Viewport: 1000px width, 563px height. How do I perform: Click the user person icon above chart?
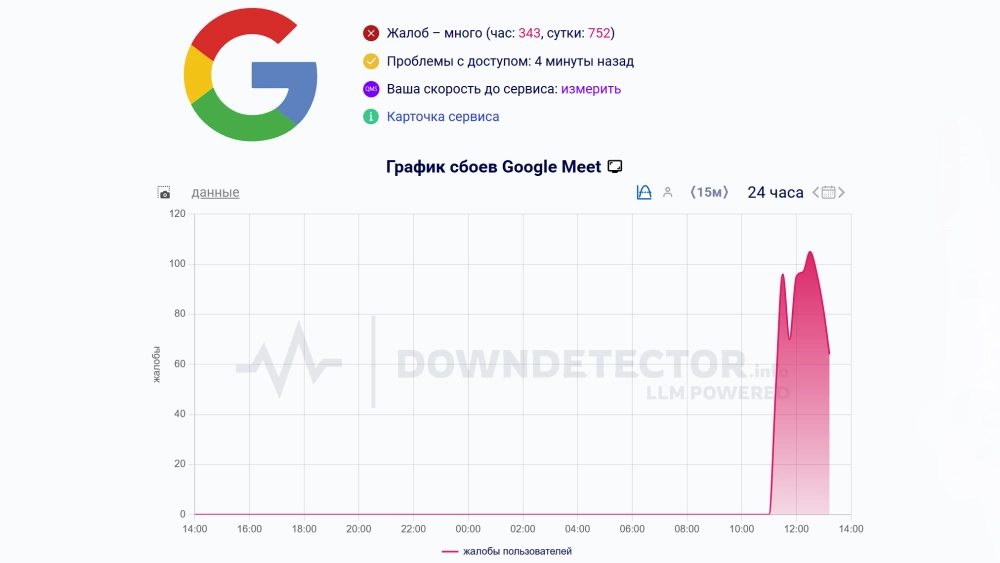[x=668, y=192]
